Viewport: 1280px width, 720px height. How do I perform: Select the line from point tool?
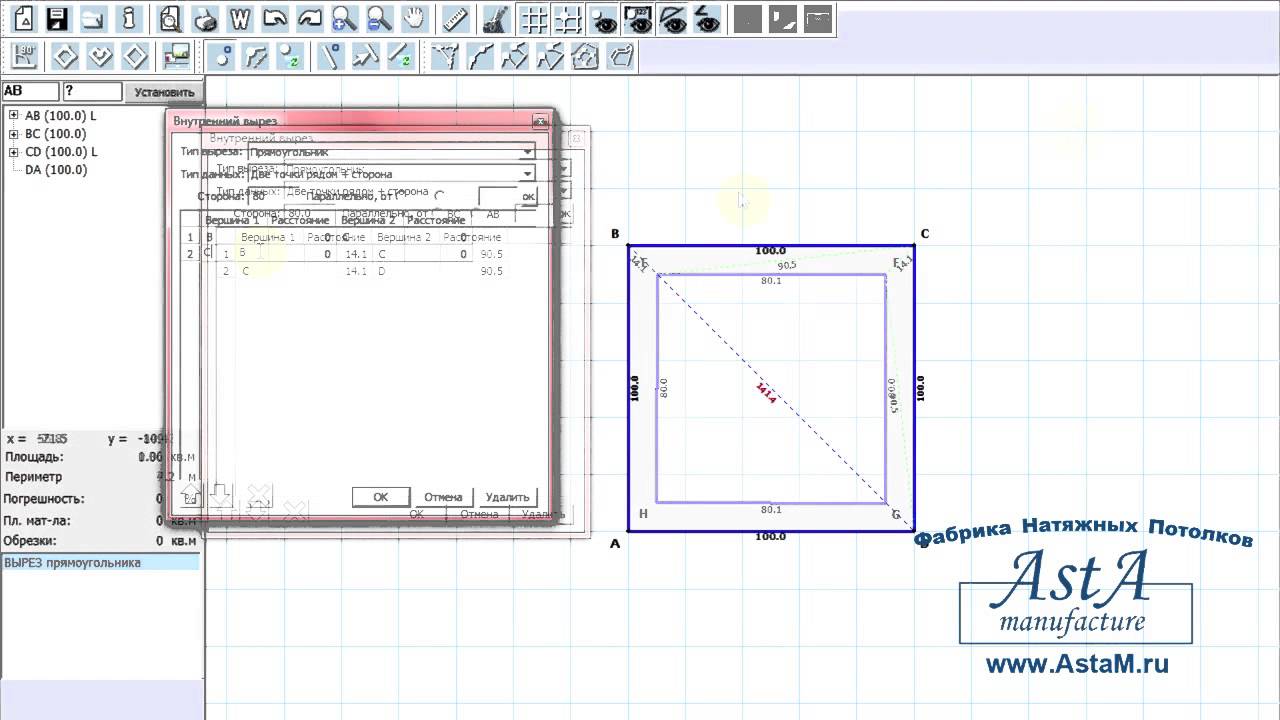[331, 55]
